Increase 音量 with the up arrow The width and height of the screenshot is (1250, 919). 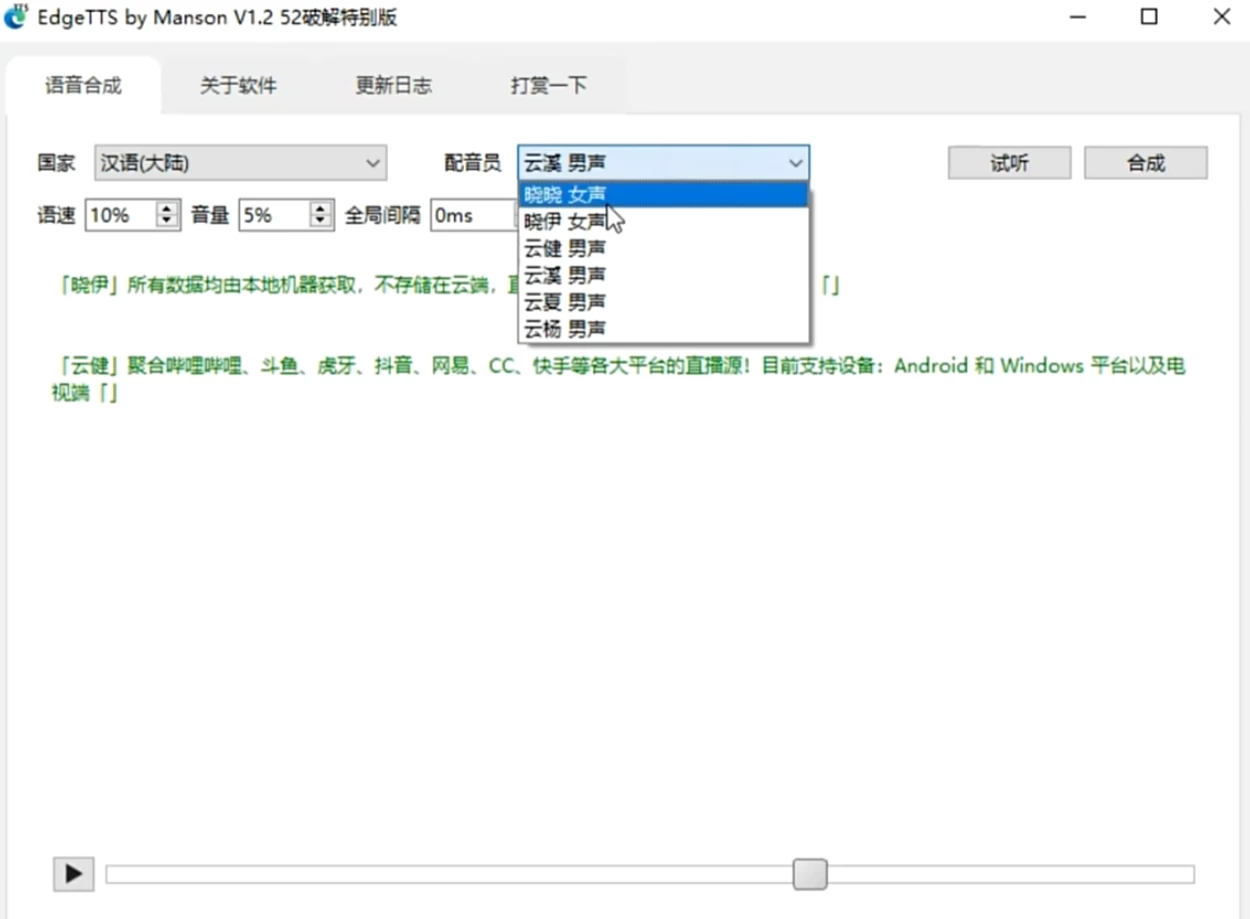[320, 208]
